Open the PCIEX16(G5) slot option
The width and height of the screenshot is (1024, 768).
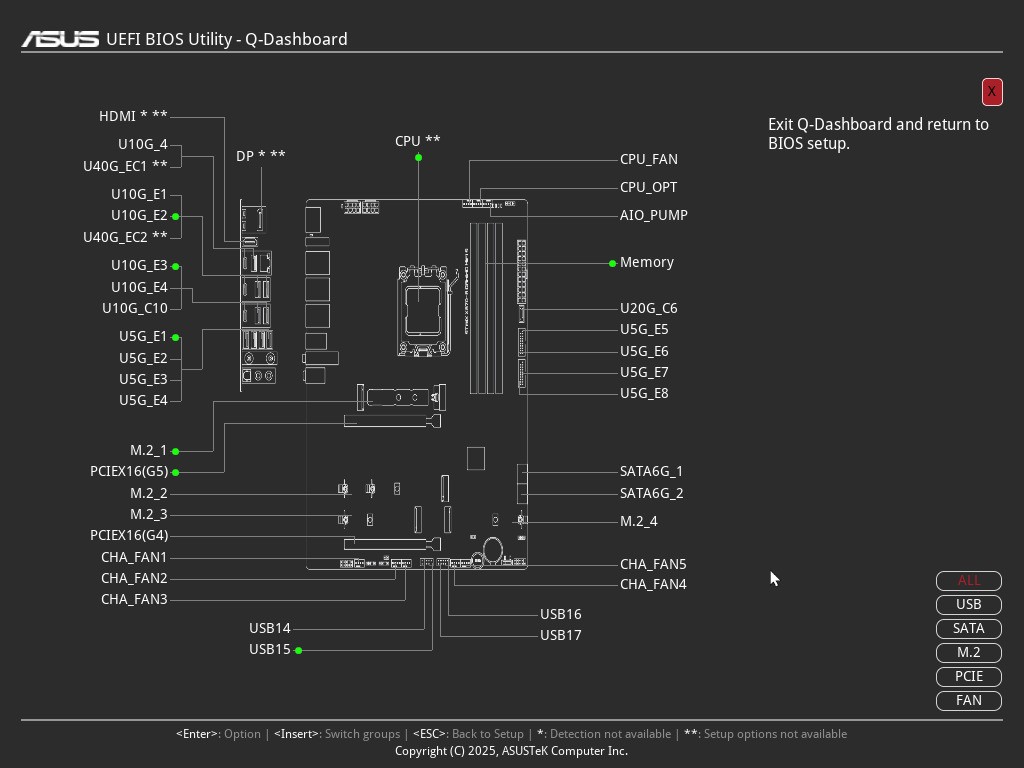(x=128, y=472)
